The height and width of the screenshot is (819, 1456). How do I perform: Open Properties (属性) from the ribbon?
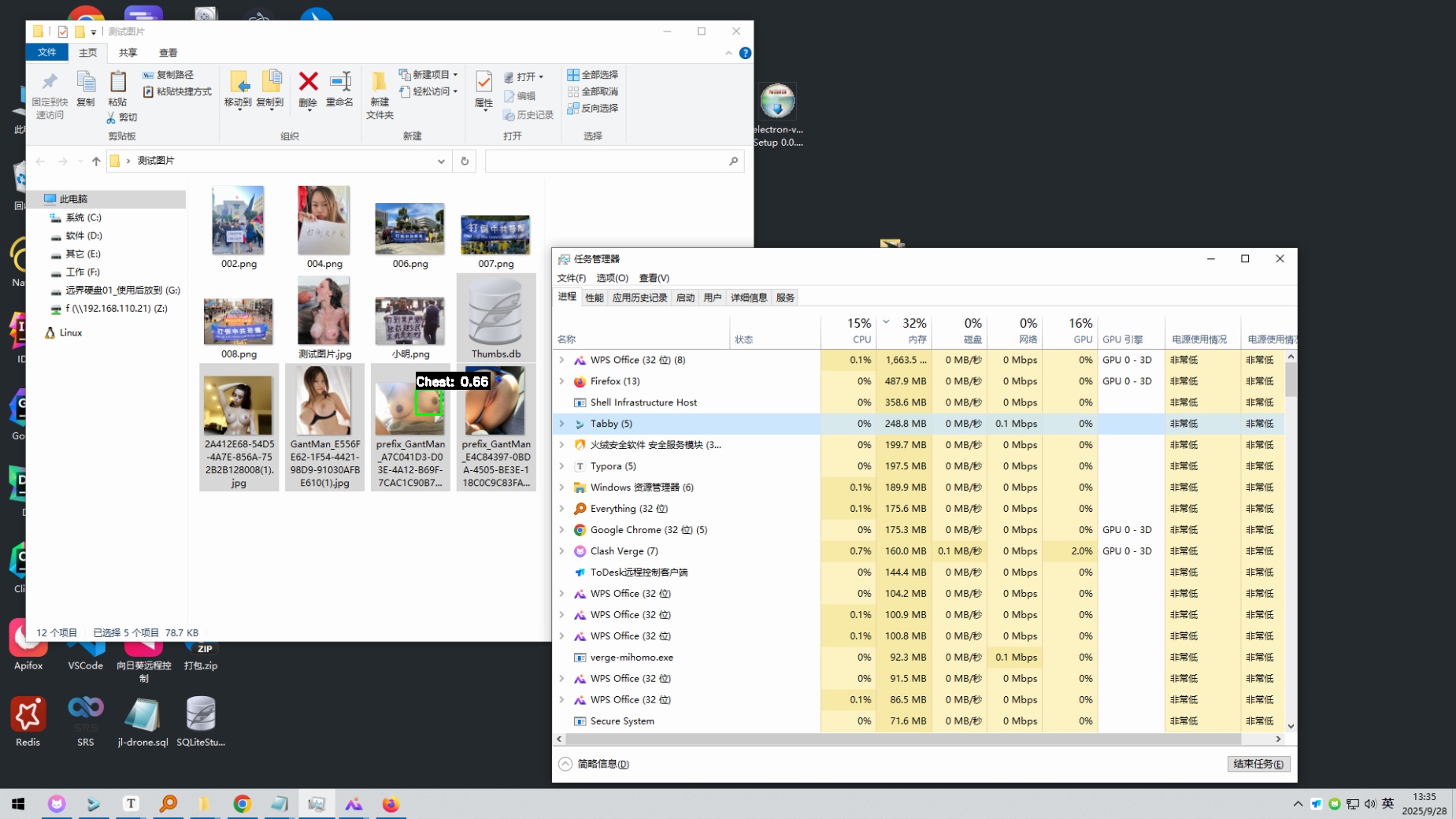[x=483, y=85]
